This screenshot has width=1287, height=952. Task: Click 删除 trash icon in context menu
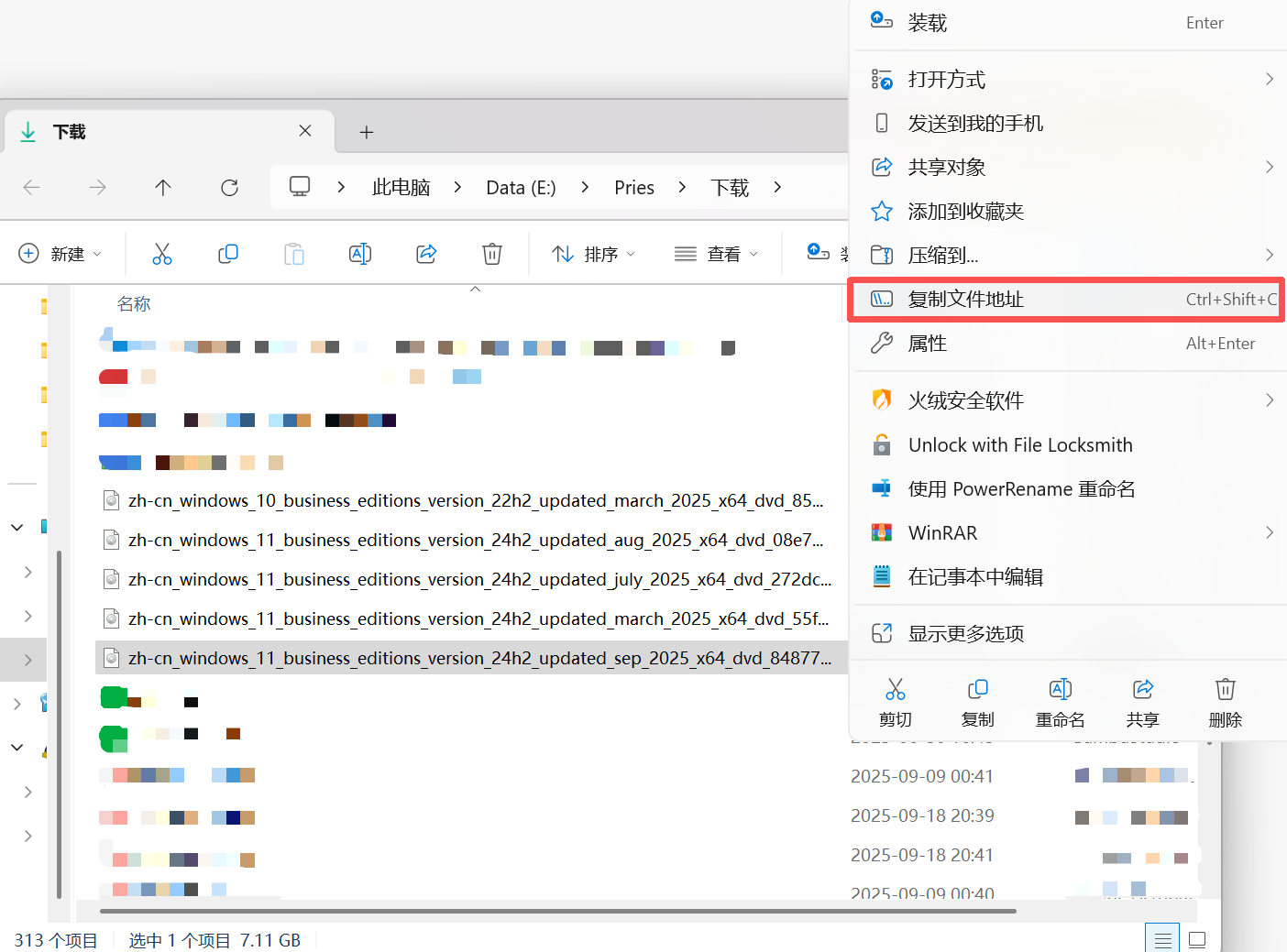click(x=1225, y=702)
